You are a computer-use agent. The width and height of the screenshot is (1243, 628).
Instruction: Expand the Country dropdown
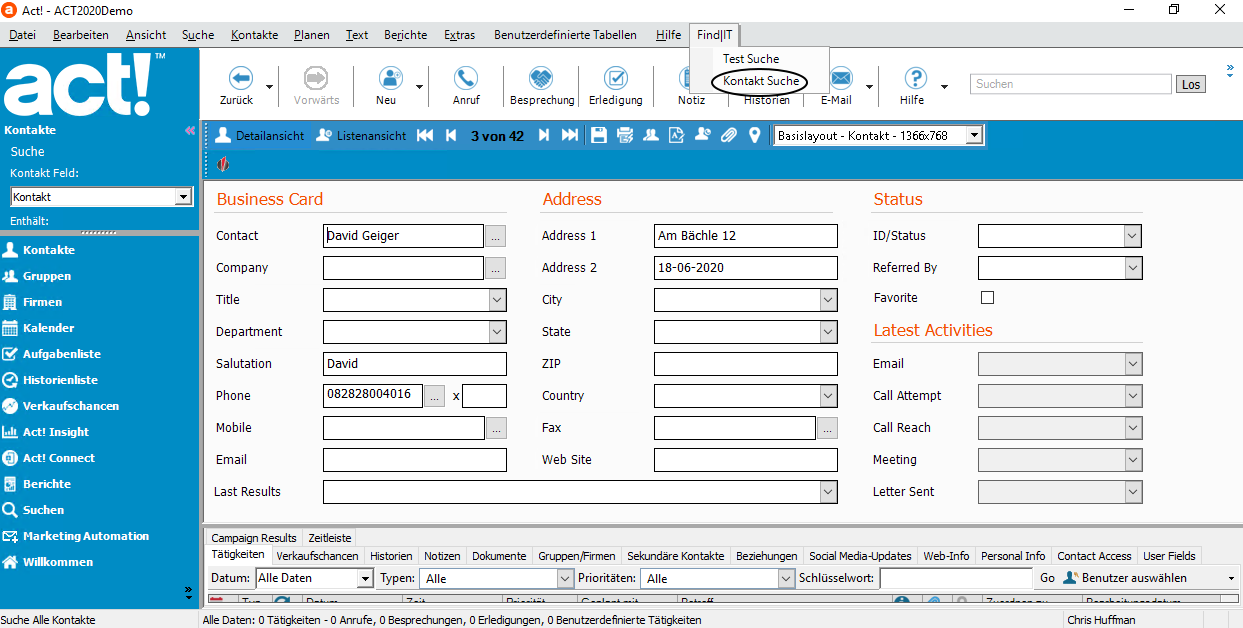pyautogui.click(x=828, y=396)
